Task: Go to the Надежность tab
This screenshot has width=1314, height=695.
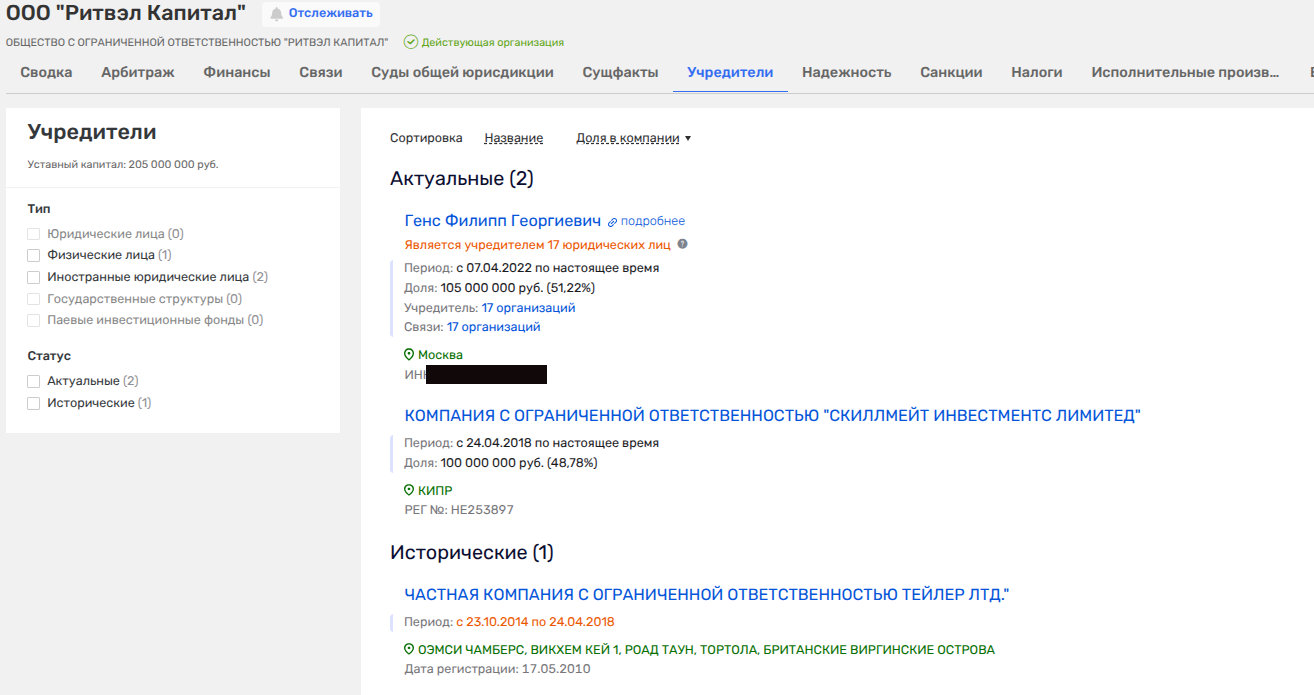Action: [846, 72]
